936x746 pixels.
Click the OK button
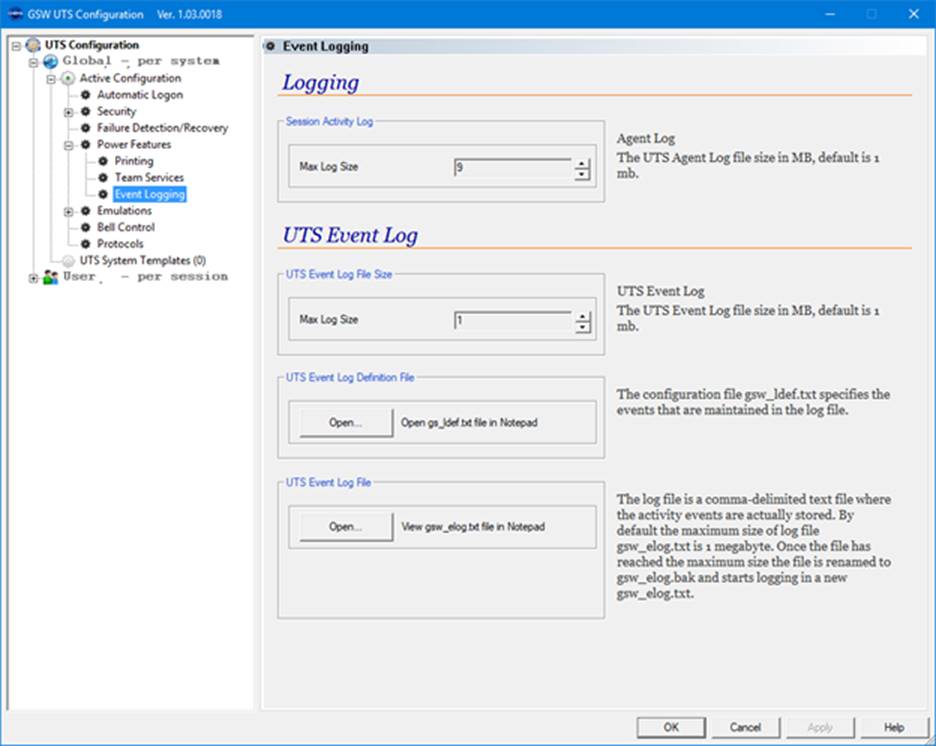pos(672,727)
